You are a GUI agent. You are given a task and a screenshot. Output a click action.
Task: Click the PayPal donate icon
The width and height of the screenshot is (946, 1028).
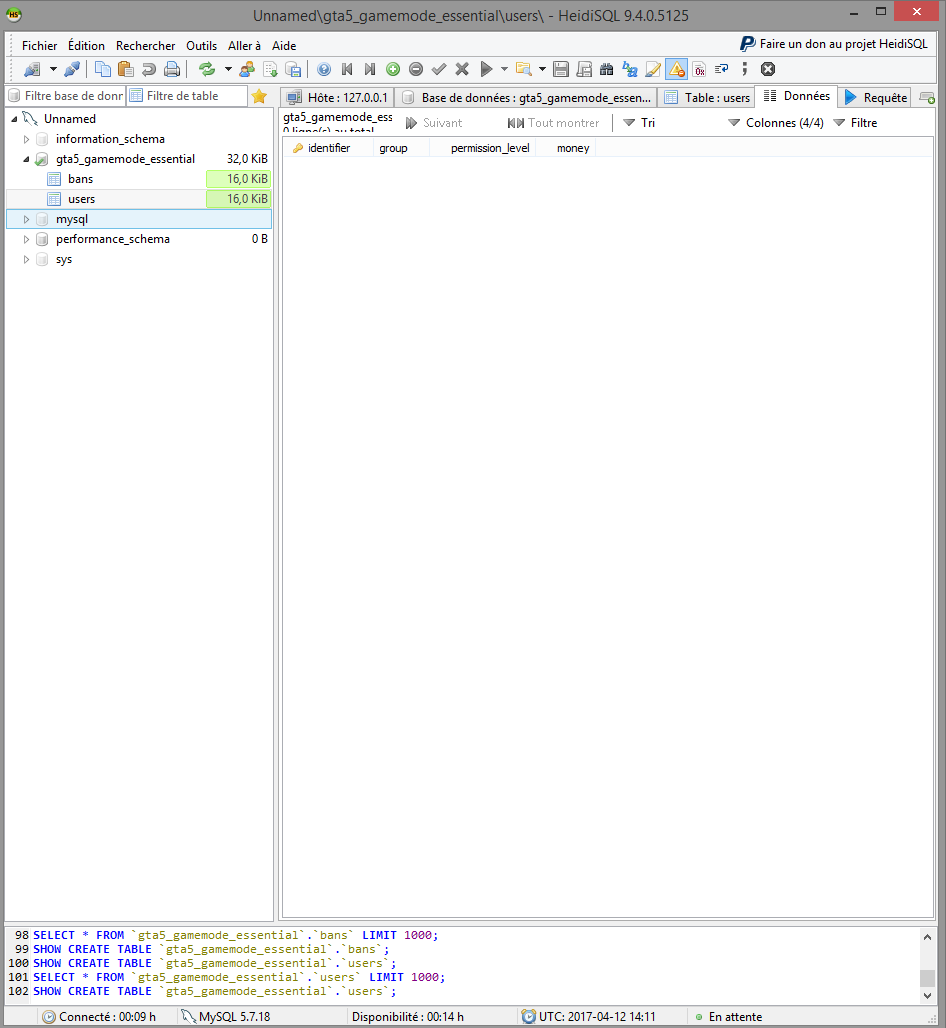(x=747, y=44)
